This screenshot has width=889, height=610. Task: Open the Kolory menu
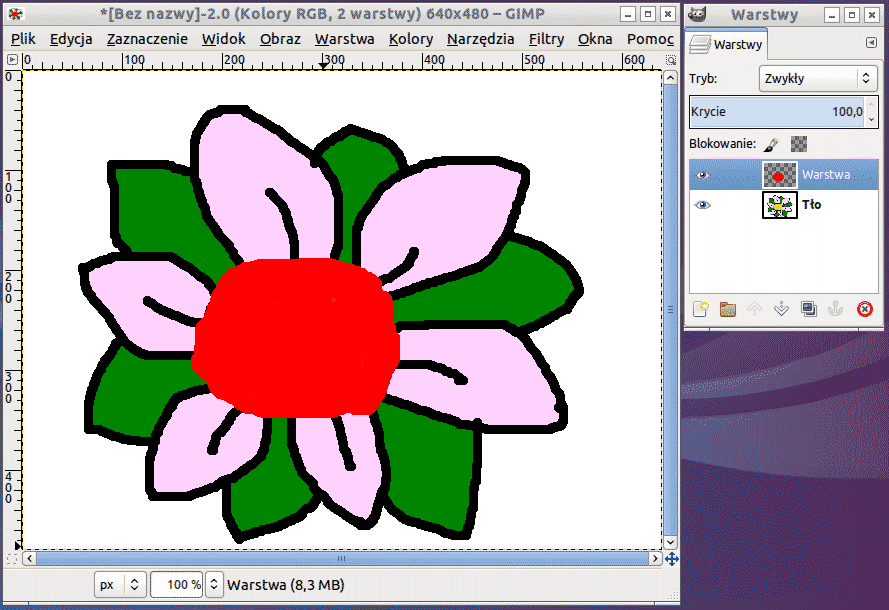click(x=411, y=39)
